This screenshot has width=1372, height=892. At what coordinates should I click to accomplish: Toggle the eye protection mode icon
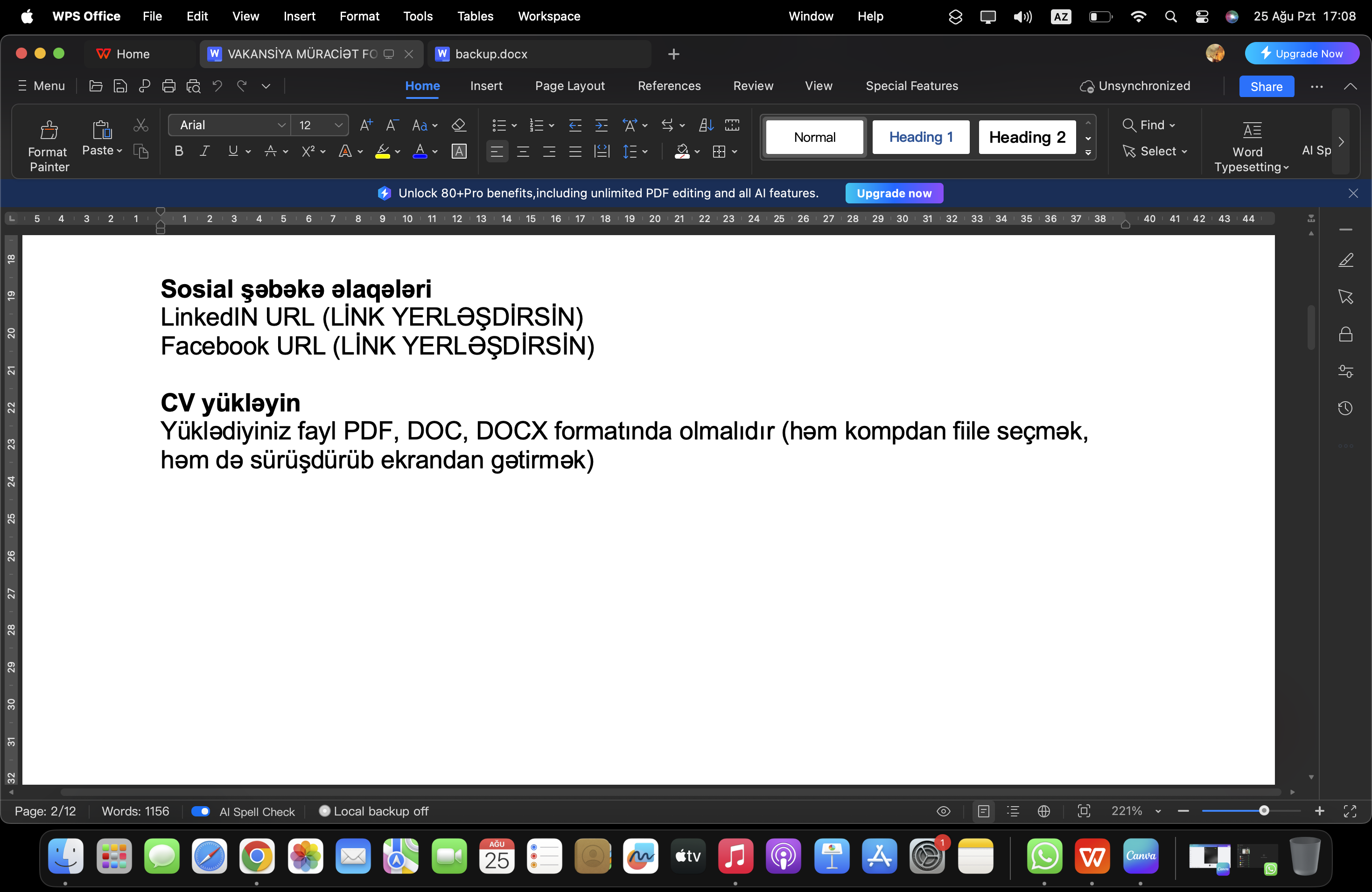(943, 811)
